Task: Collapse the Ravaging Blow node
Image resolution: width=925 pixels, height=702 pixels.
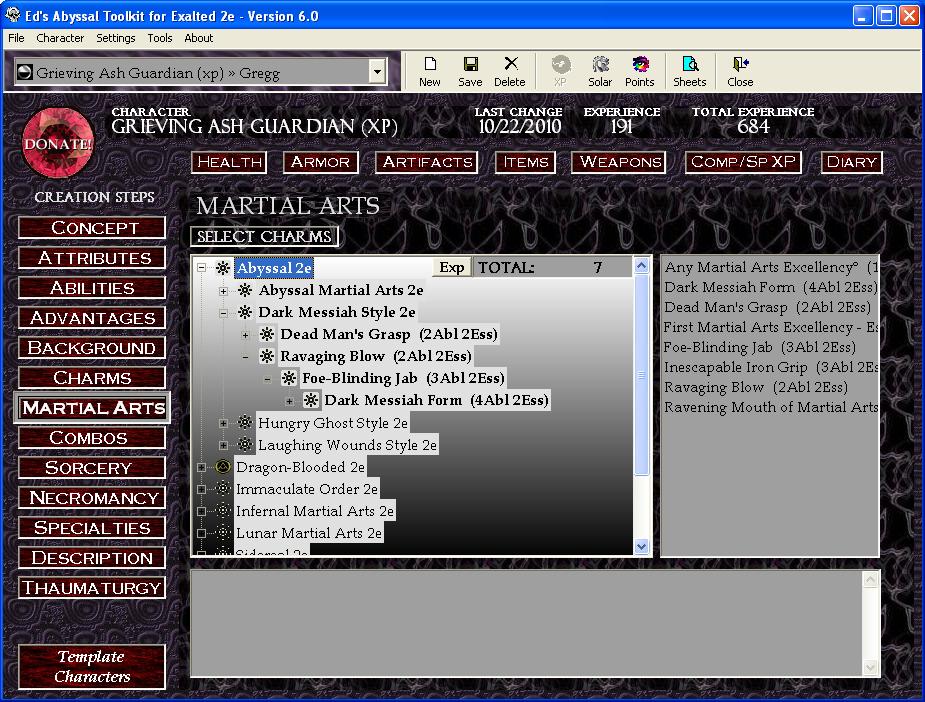Action: click(x=245, y=357)
